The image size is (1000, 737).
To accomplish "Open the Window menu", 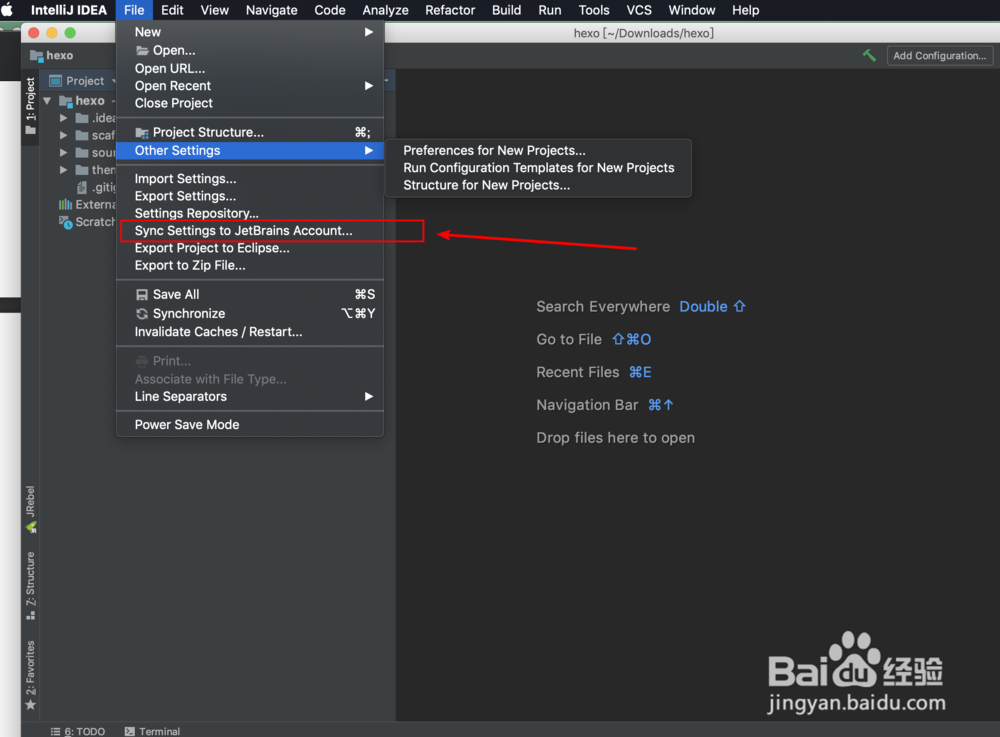I will [692, 10].
